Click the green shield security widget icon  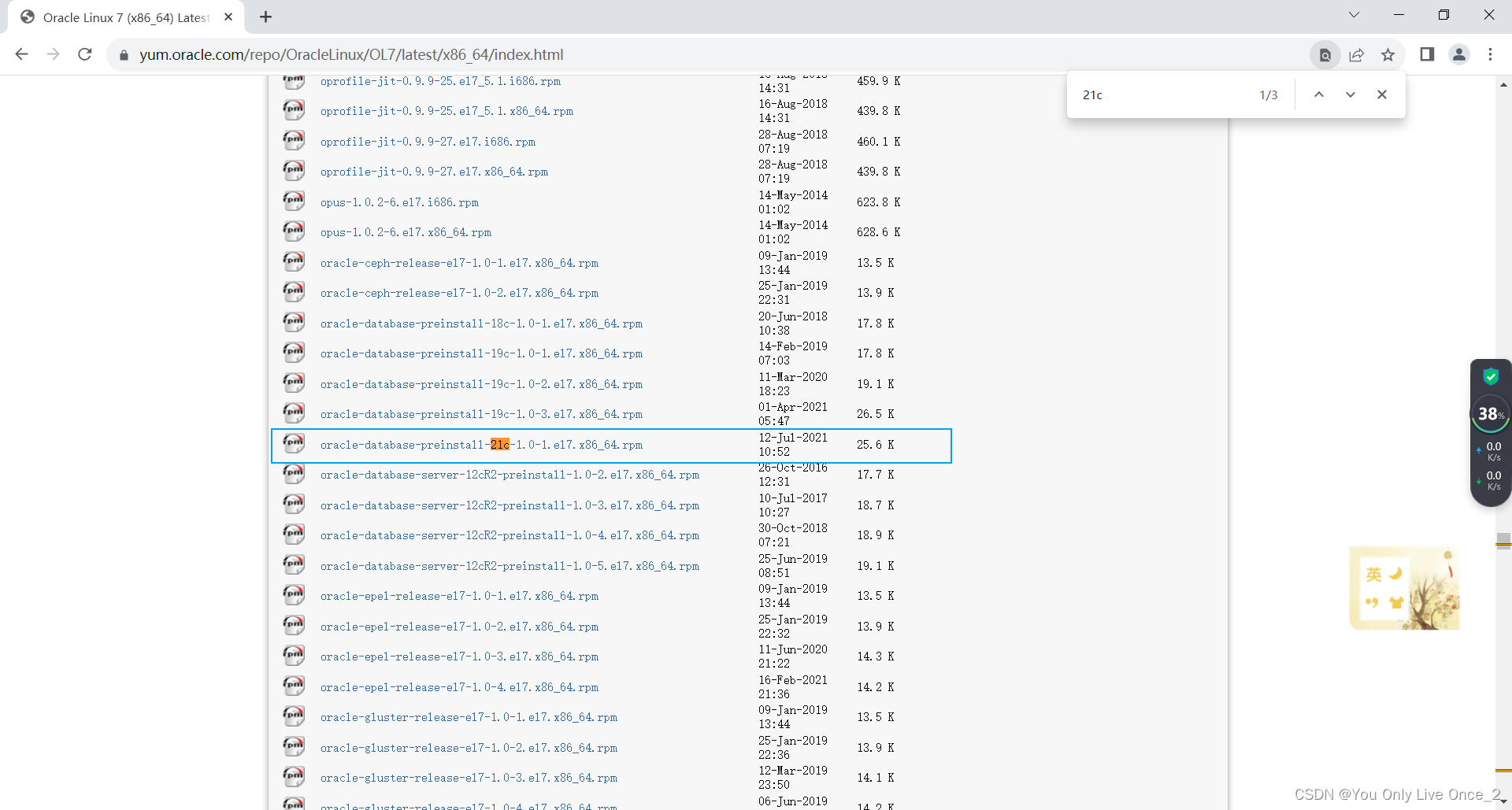click(x=1491, y=376)
